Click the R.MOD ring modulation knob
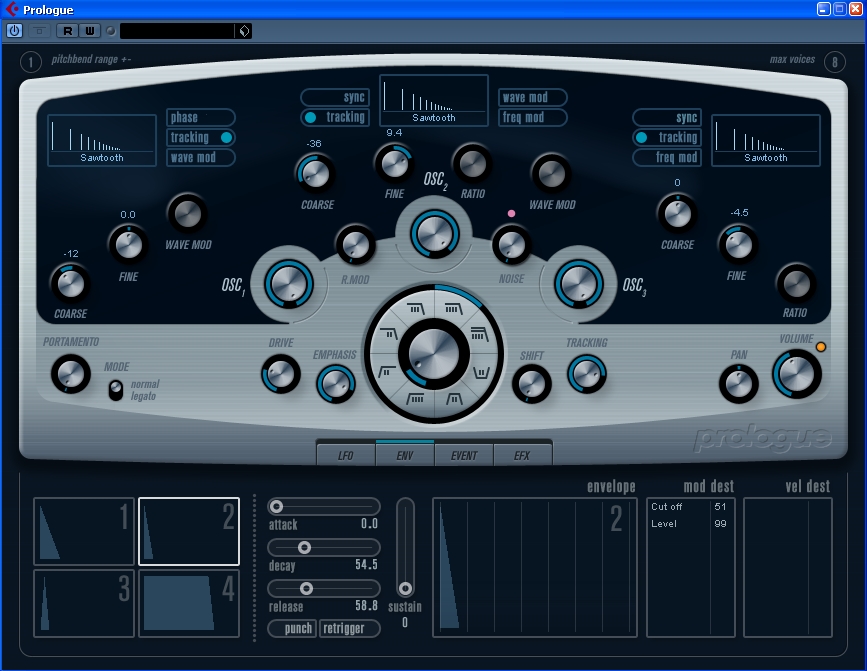867x671 pixels. [356, 244]
